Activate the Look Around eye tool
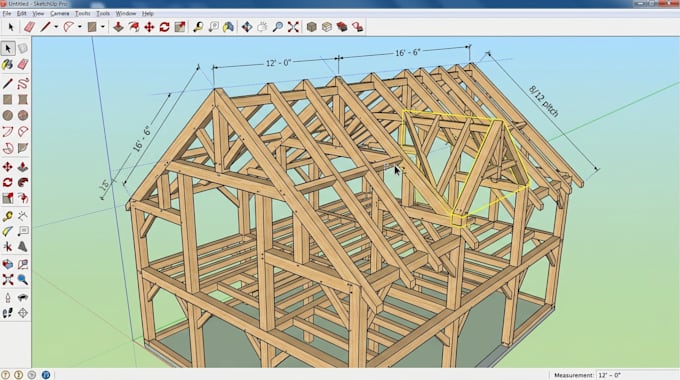This screenshot has height=380, width=680. click(23, 298)
